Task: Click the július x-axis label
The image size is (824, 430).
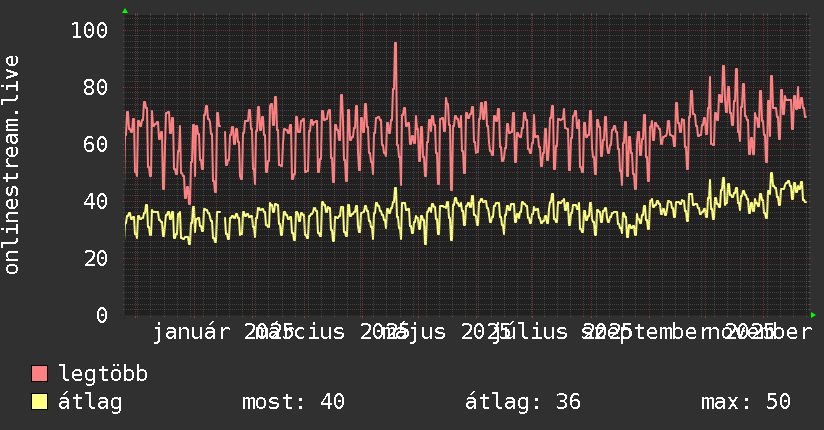Action: 529,332
